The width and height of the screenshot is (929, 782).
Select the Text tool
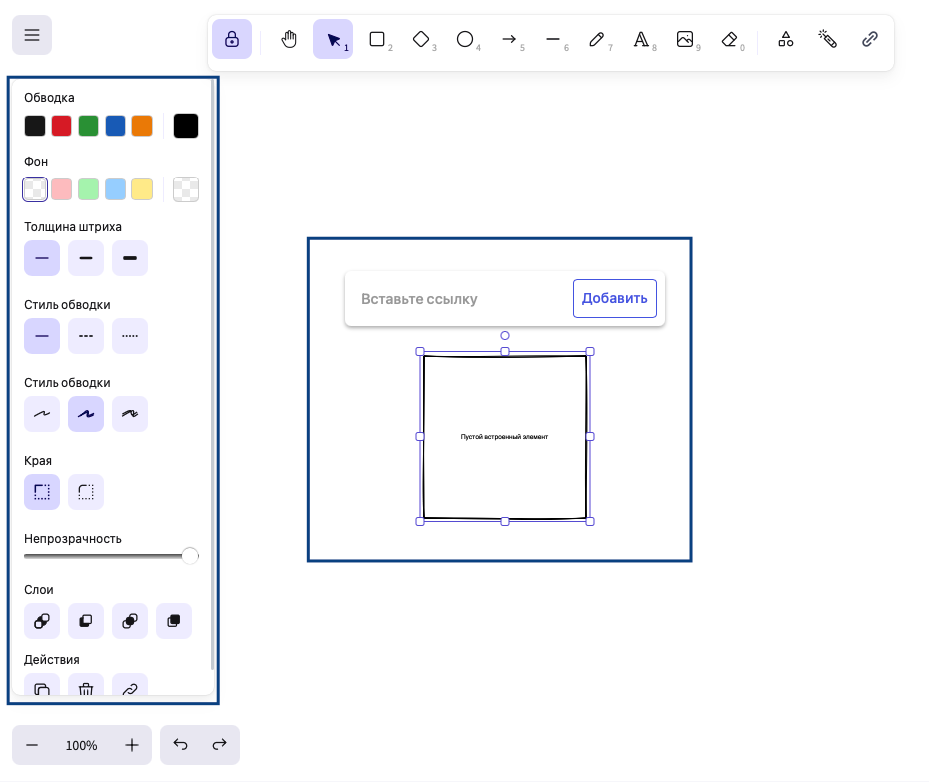pyautogui.click(x=641, y=39)
